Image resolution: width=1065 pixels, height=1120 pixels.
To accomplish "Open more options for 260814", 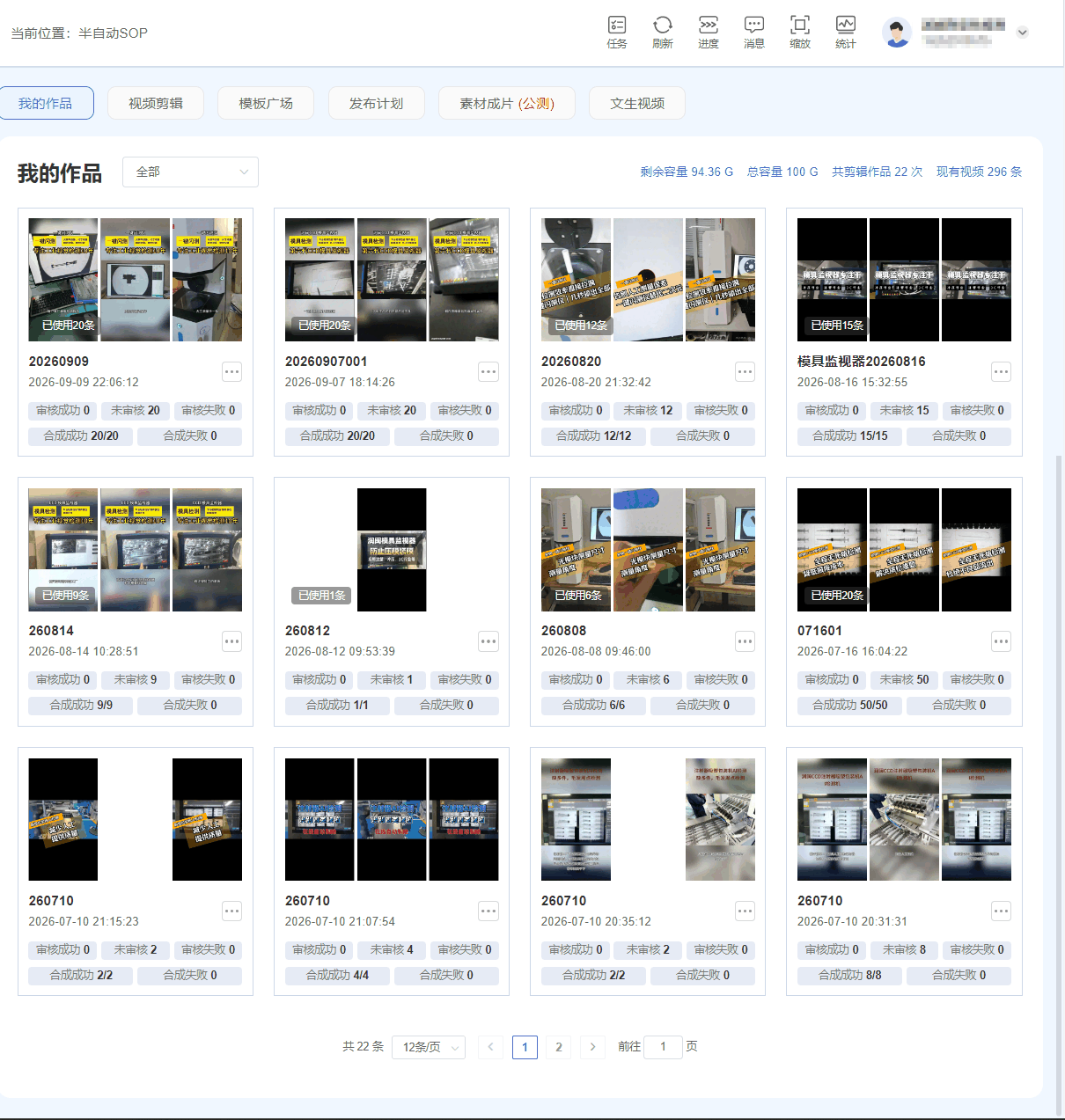I will pos(231,641).
